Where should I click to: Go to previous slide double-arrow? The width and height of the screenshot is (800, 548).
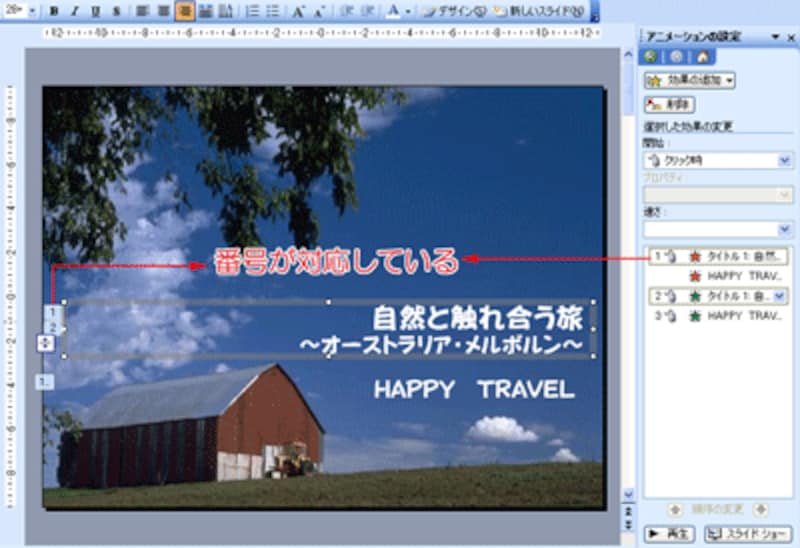629,512
